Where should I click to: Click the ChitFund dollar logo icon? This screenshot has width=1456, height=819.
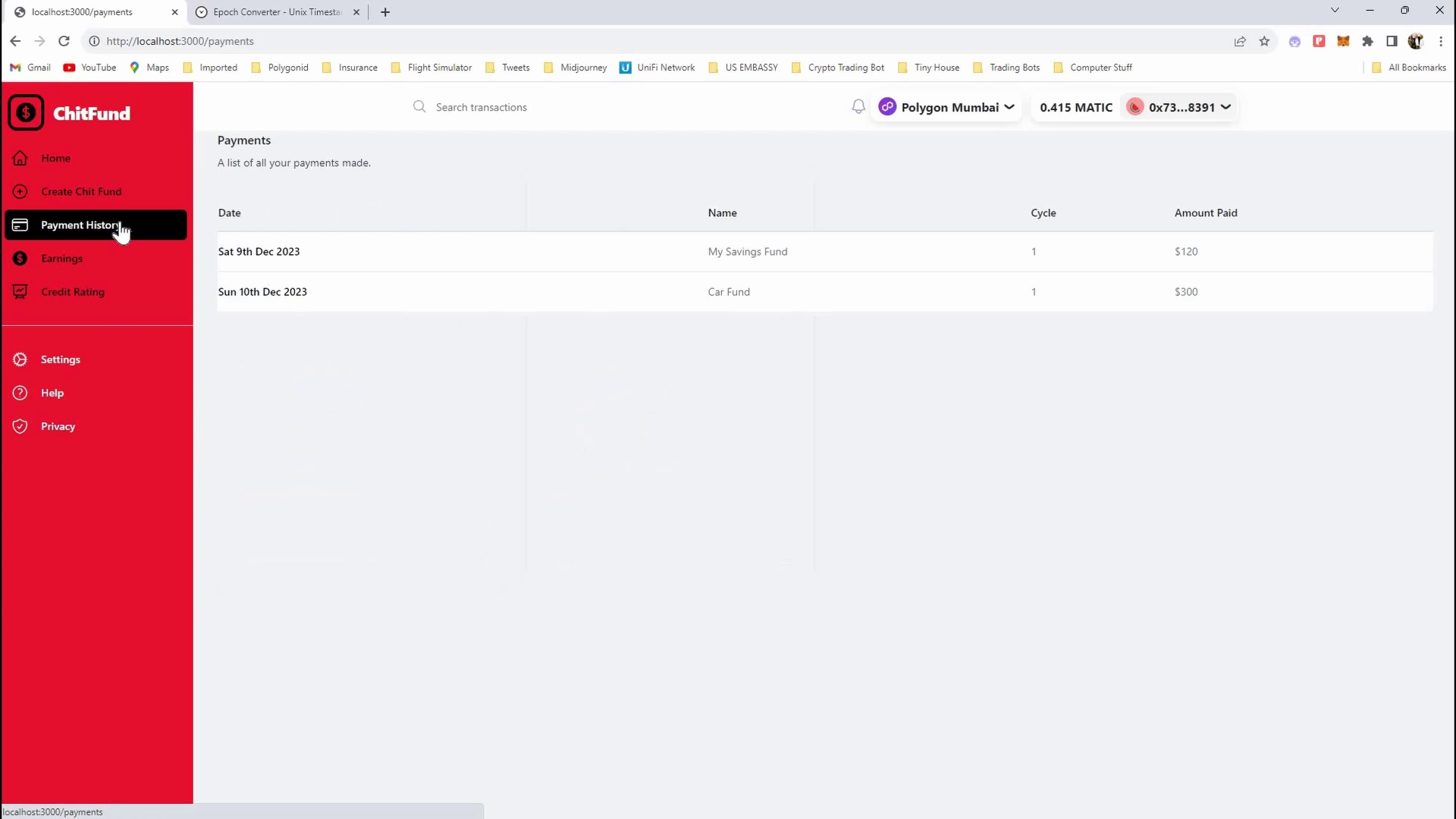[x=26, y=113]
